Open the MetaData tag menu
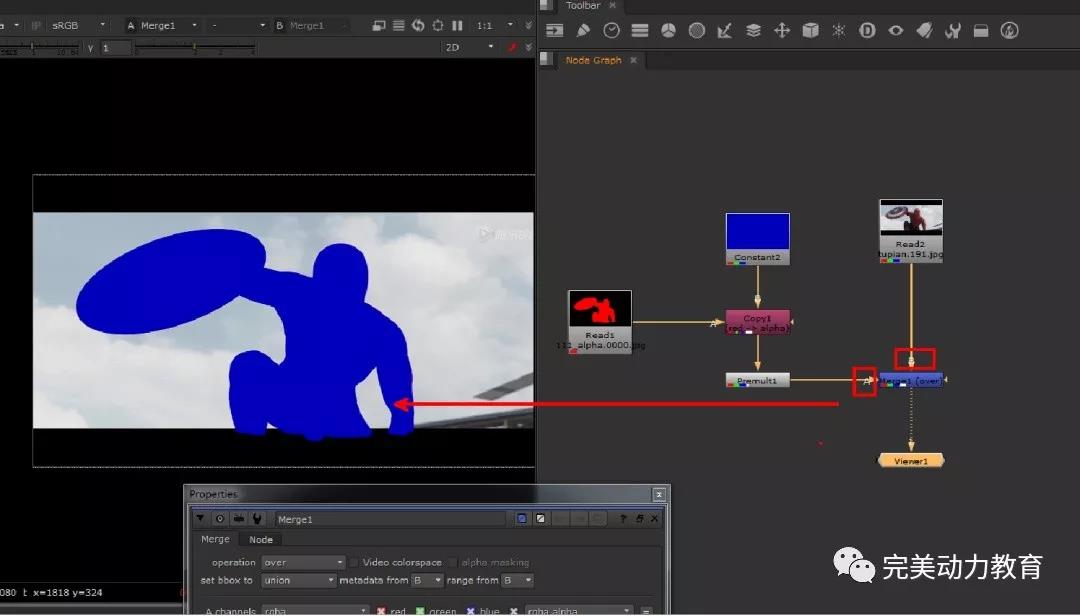 pos(924,30)
